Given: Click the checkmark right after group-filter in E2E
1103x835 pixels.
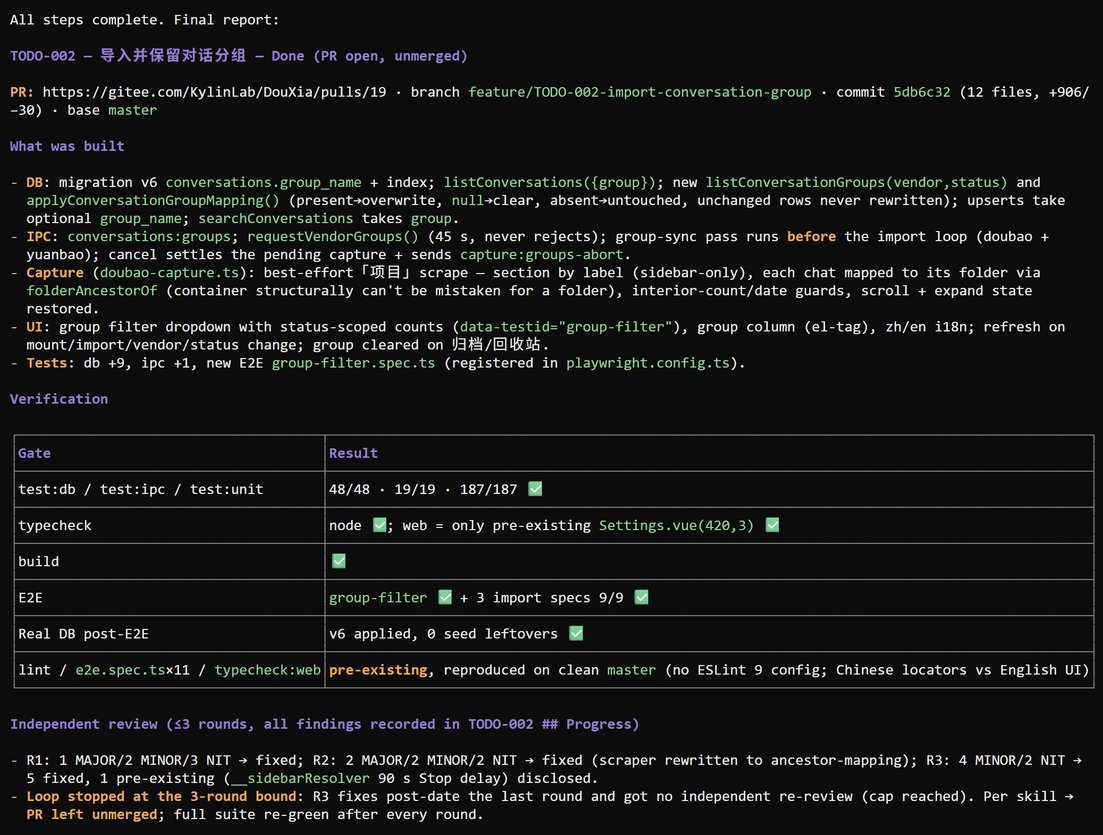Looking at the screenshot, I should pos(445,597).
